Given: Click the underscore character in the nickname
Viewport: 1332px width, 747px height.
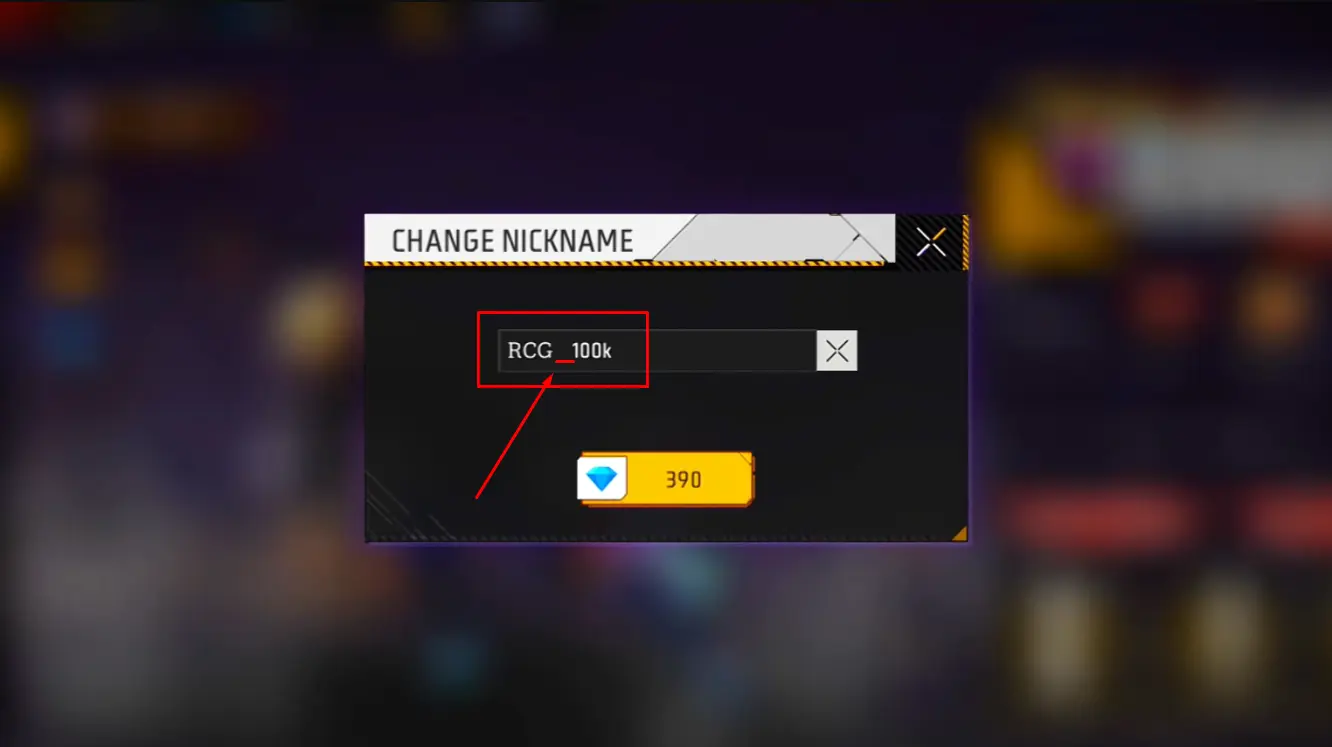Looking at the screenshot, I should [565, 359].
